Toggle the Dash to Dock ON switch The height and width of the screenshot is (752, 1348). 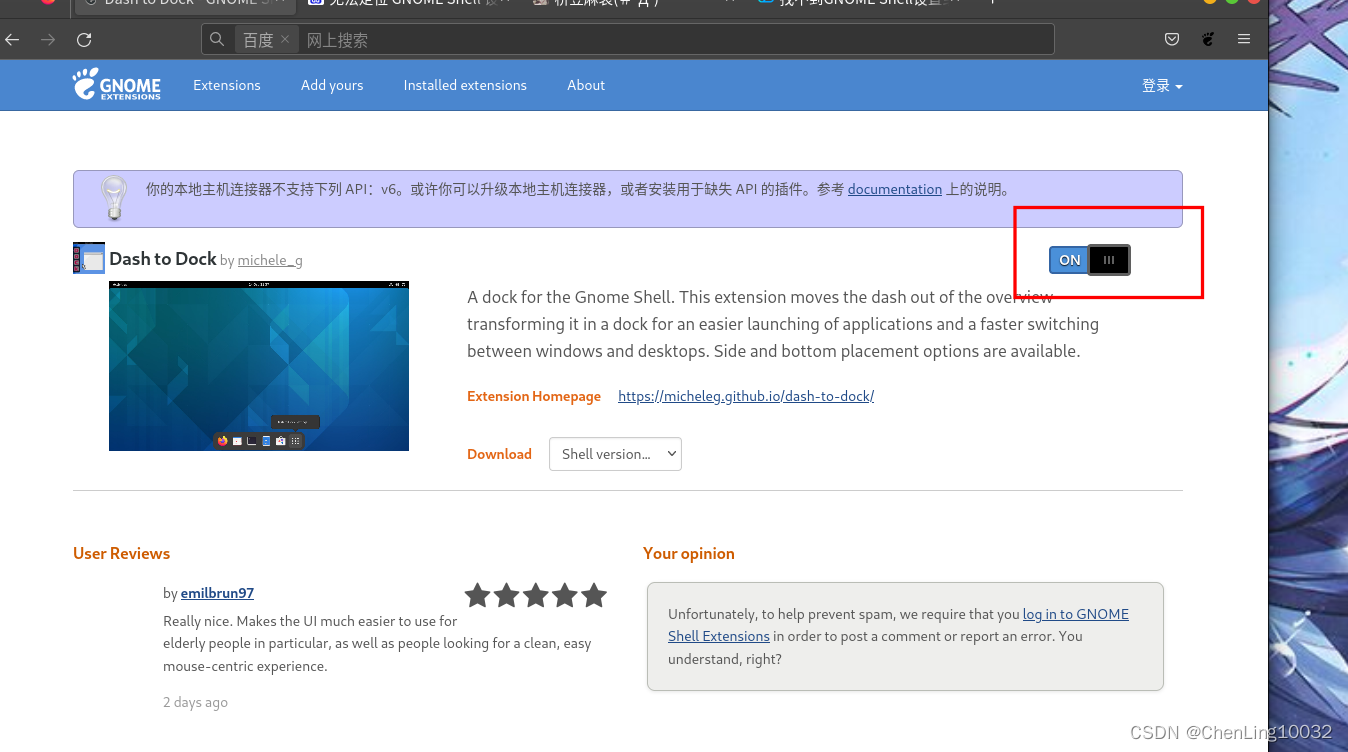click(1089, 260)
